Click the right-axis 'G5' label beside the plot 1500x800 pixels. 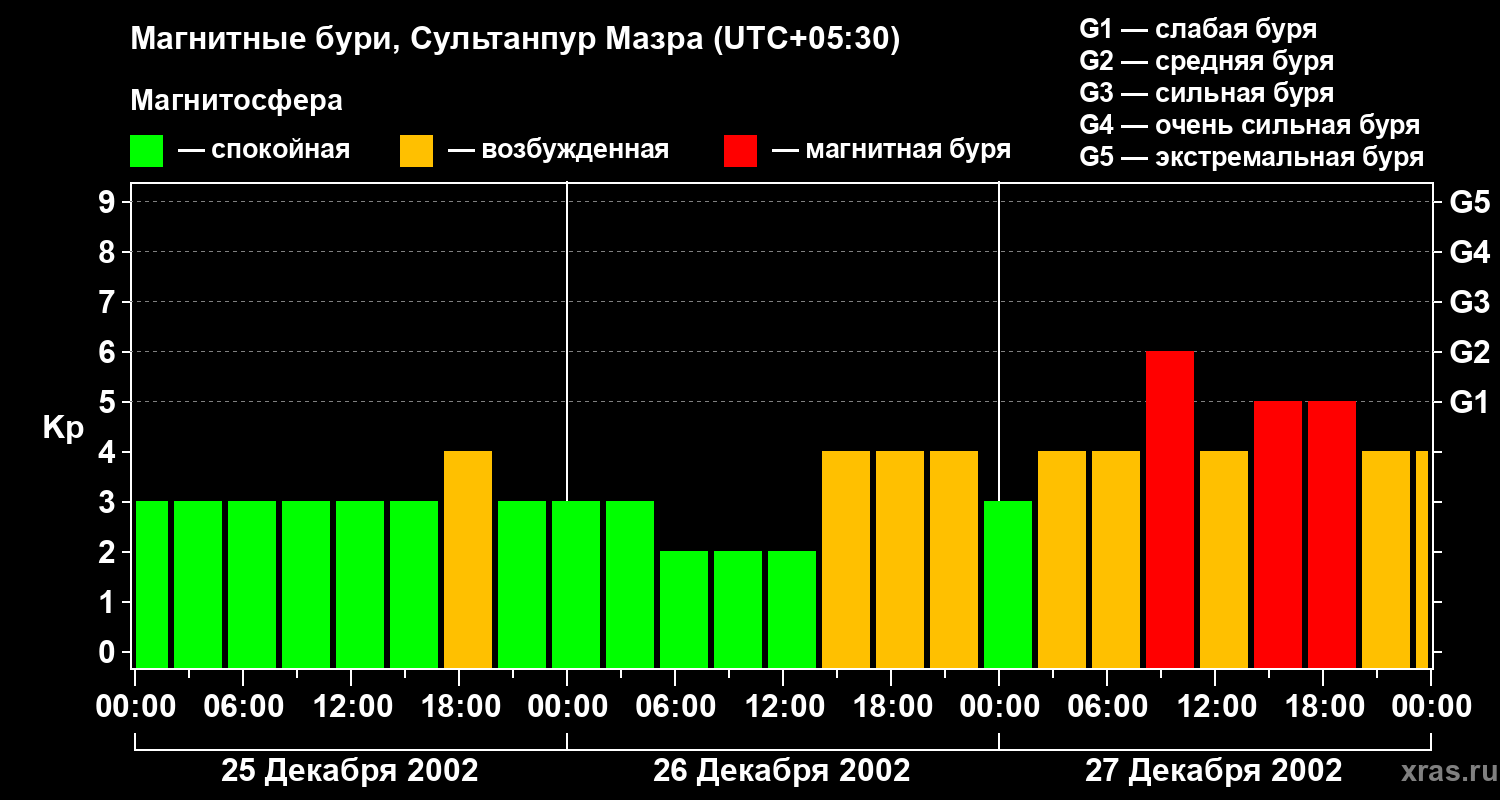pos(1469,203)
